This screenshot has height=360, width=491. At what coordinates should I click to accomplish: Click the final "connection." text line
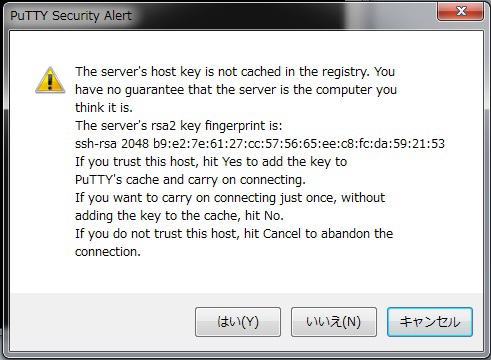tap(108, 252)
